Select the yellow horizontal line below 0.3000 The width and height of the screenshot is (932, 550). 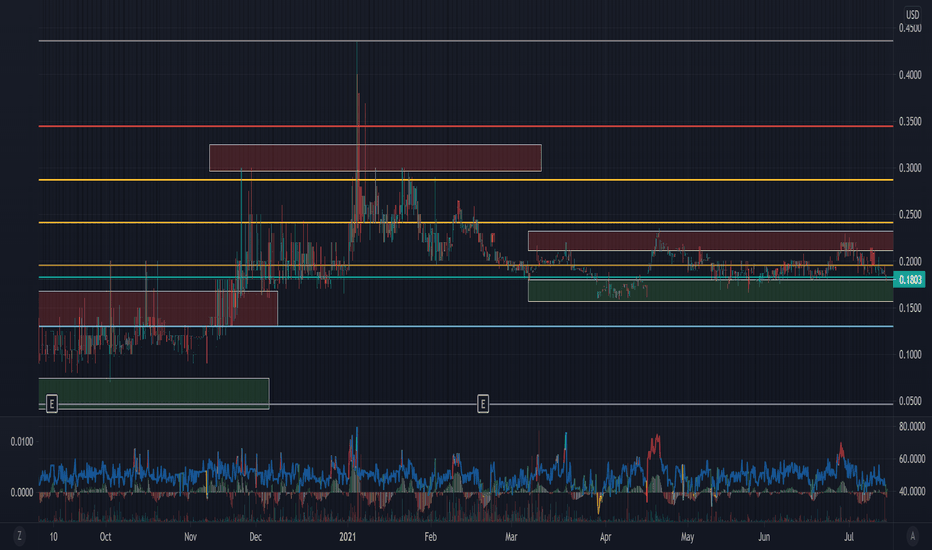coord(465,180)
